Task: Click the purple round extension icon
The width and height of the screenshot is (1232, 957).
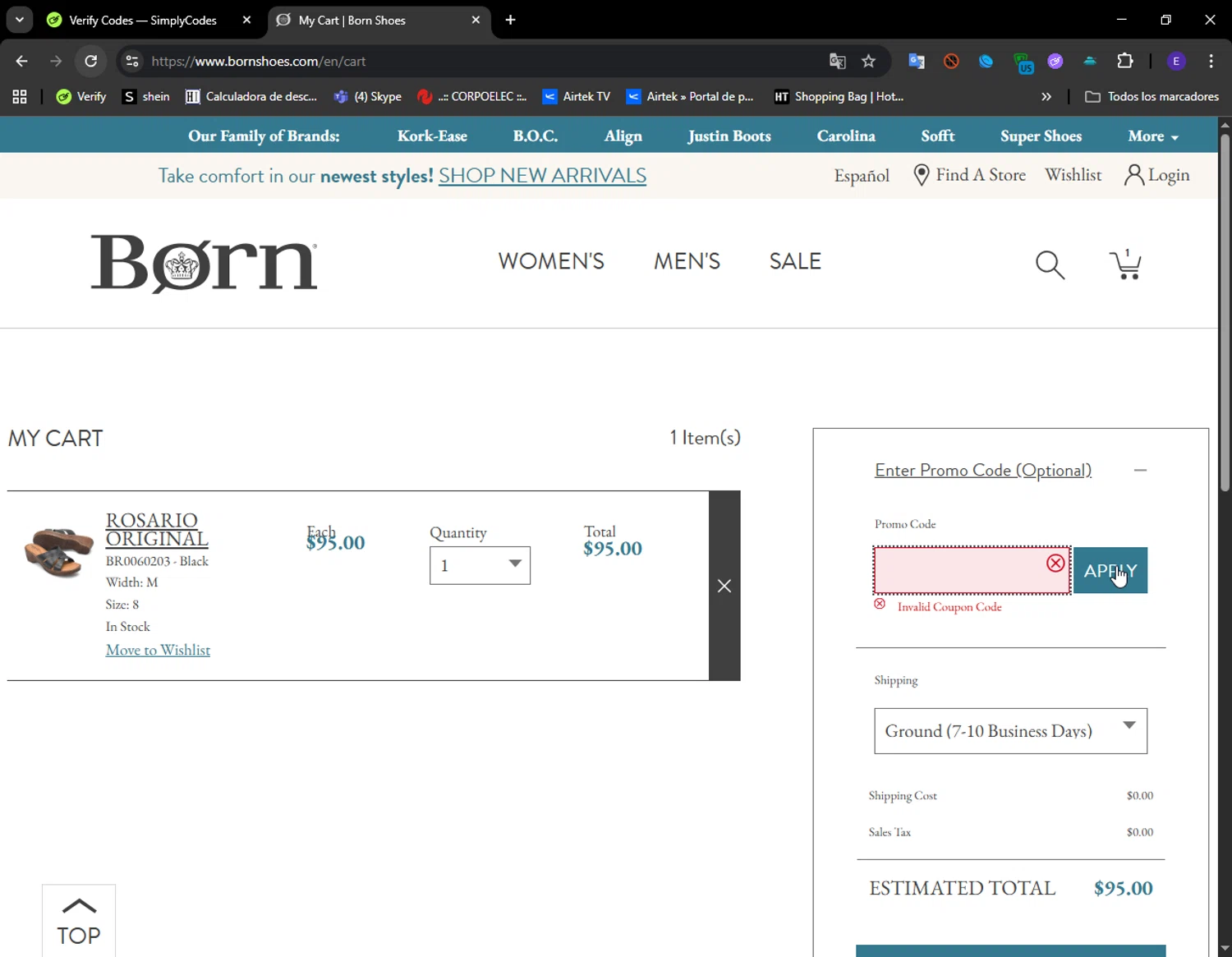Action: 1055,61
